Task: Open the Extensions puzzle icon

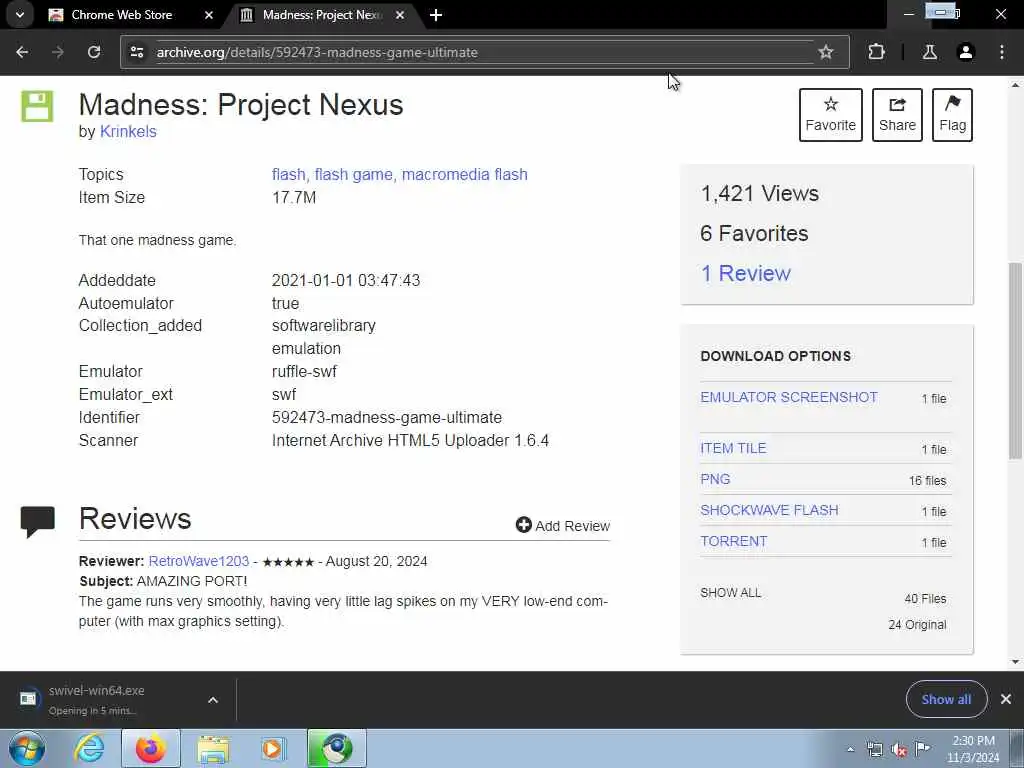Action: click(x=876, y=52)
